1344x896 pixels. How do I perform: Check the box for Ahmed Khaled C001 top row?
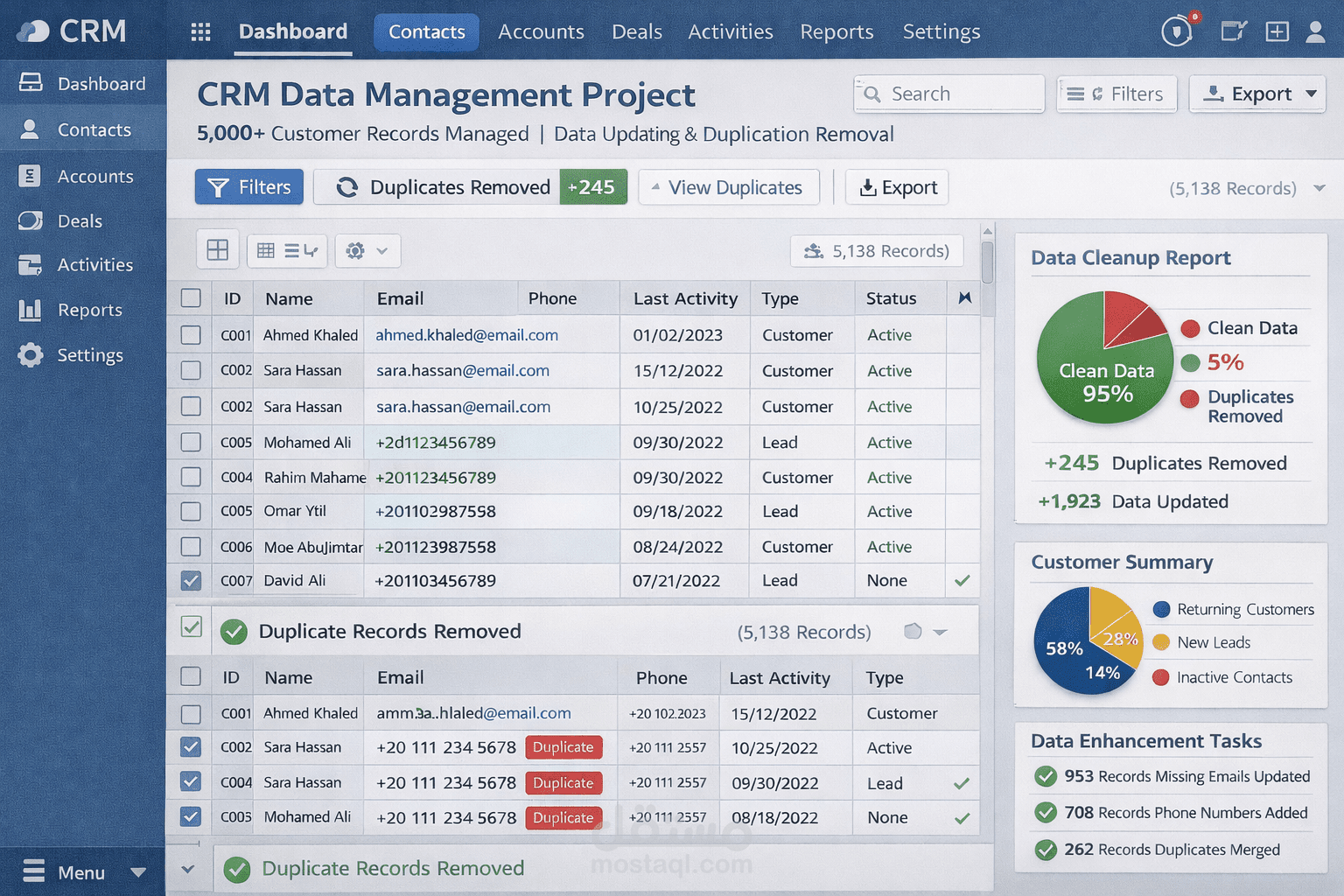(191, 335)
